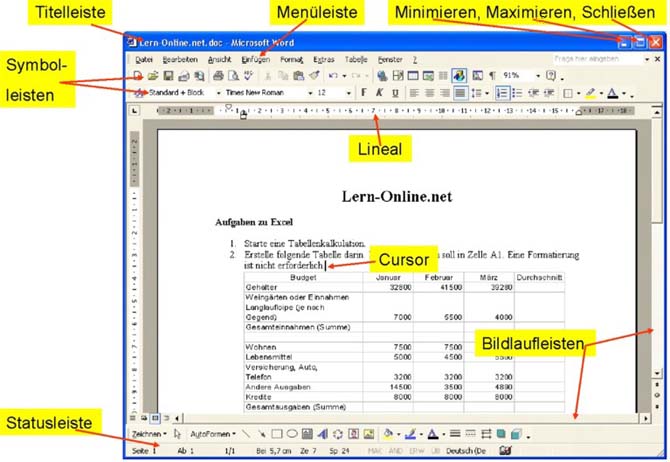The height and width of the screenshot is (462, 670).
Task: Click the Paste clipboard icon
Action: (298, 76)
